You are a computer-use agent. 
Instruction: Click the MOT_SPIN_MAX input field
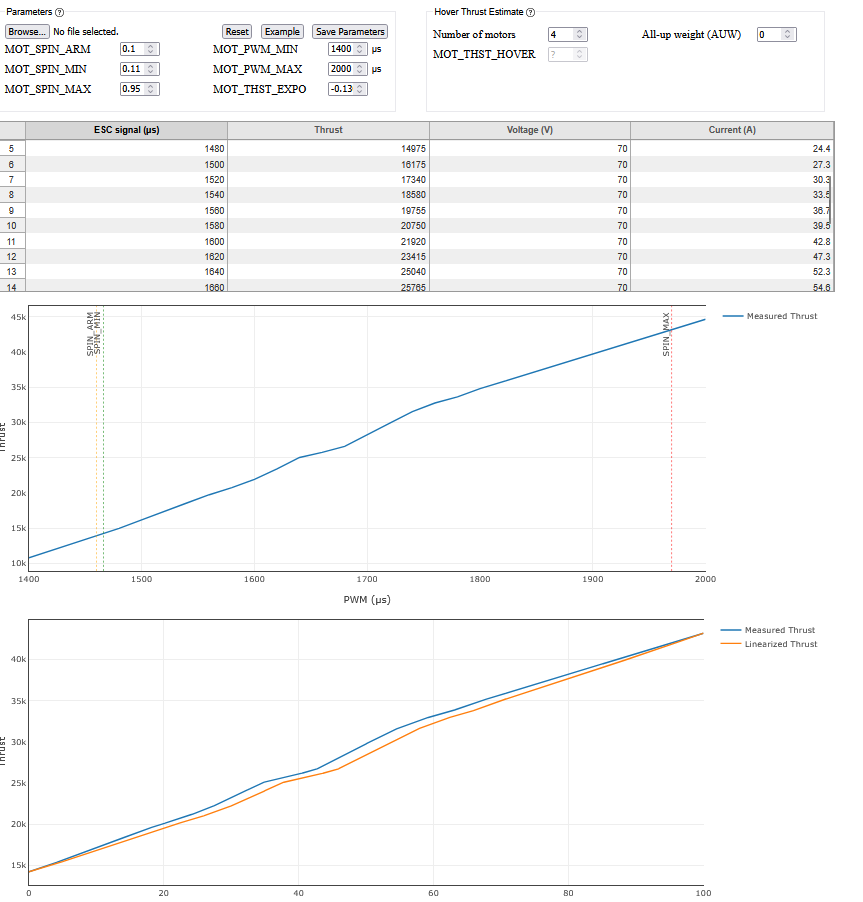pos(133,89)
